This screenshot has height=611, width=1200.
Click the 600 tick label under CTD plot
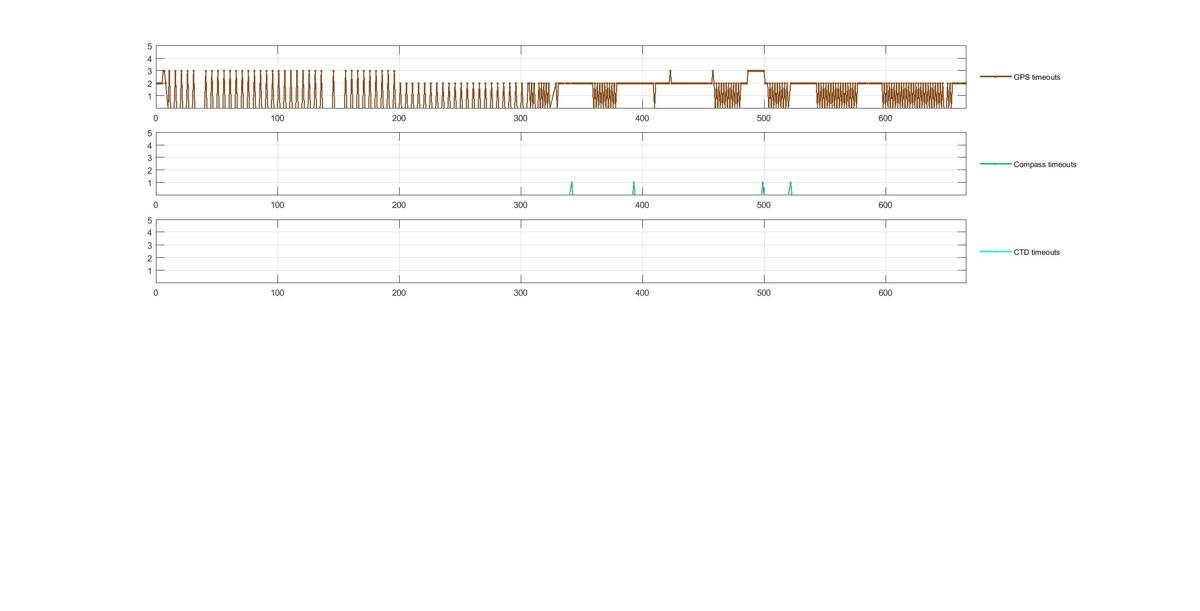[885, 293]
